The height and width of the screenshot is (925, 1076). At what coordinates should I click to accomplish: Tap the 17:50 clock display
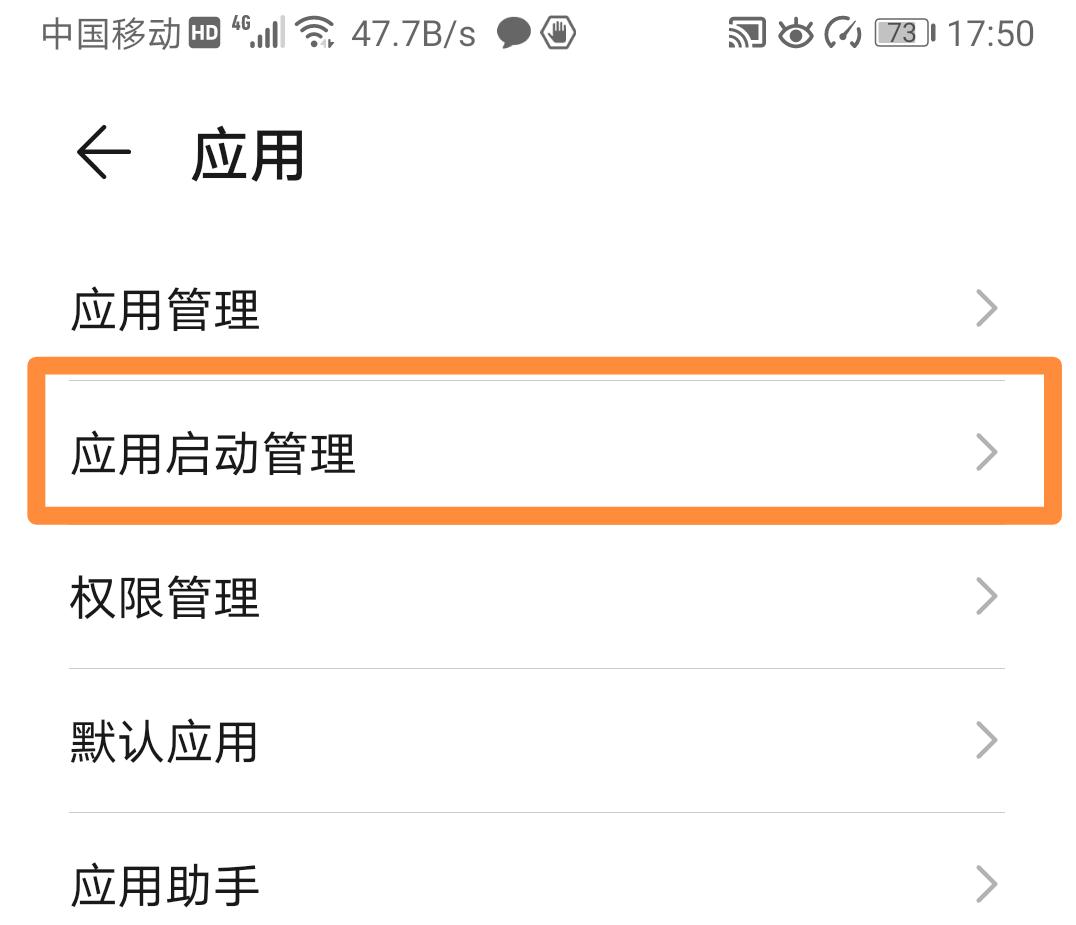tap(993, 33)
